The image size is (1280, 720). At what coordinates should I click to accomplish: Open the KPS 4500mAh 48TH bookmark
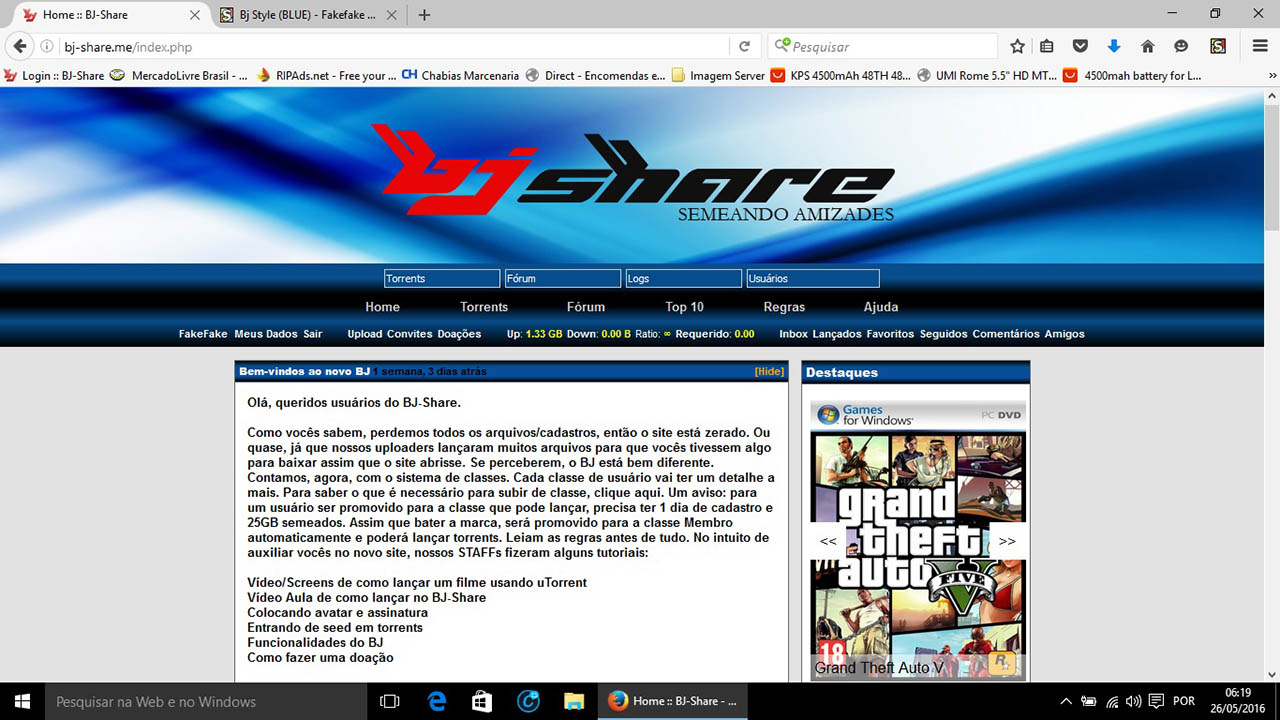(841, 75)
